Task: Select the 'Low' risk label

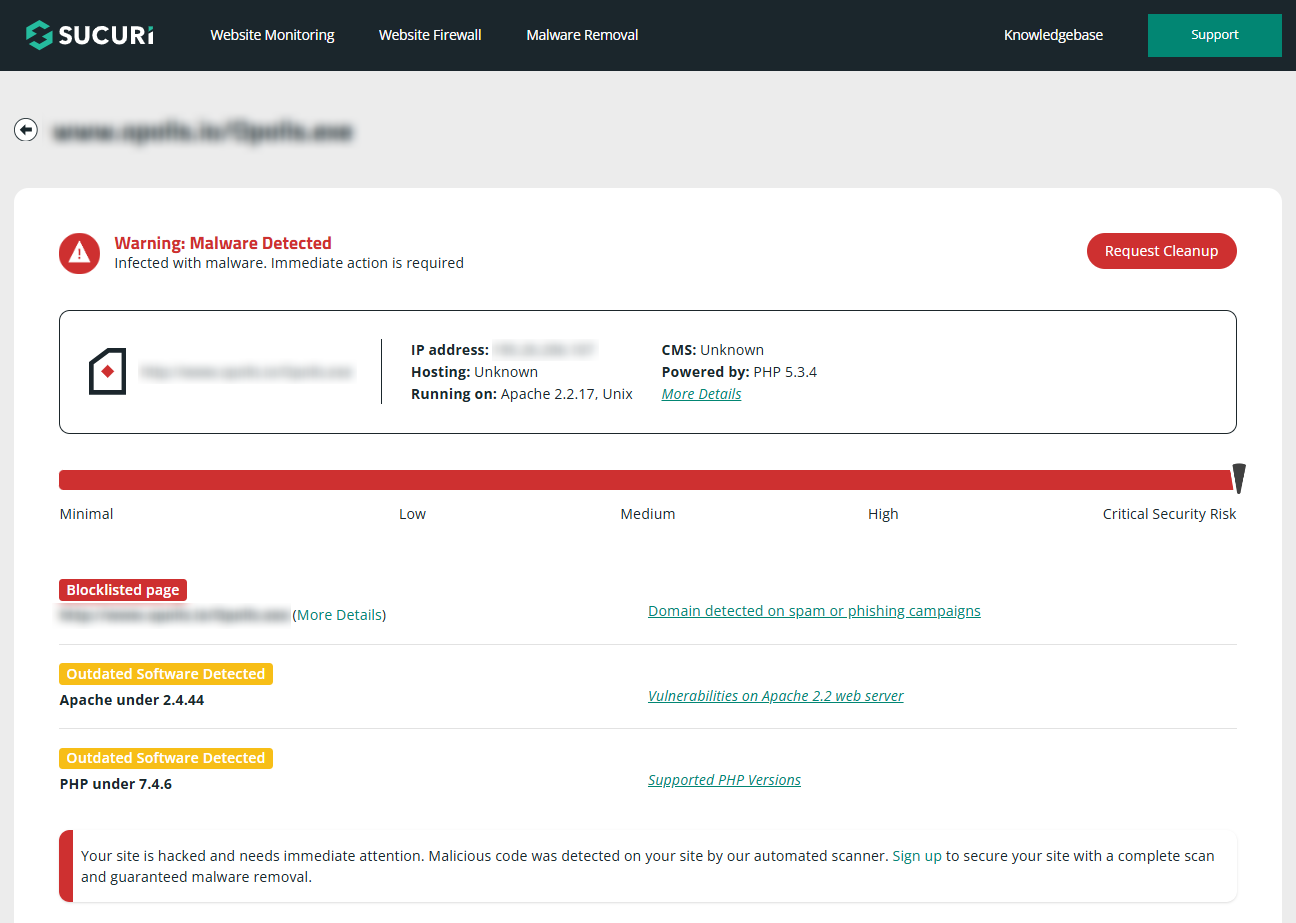Action: pos(412,514)
